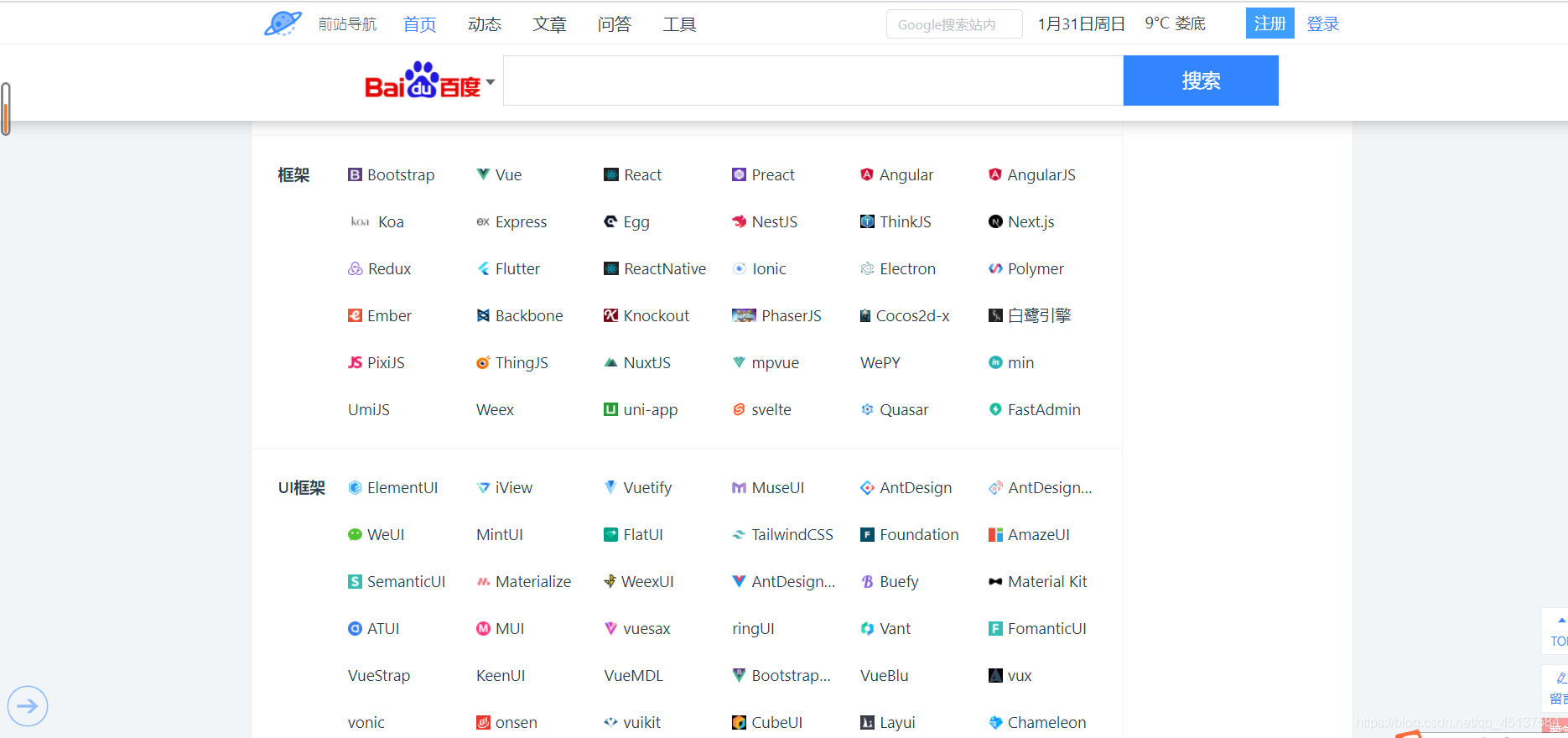1568x738 pixels.
Task: Click the React logo icon
Action: [x=611, y=174]
